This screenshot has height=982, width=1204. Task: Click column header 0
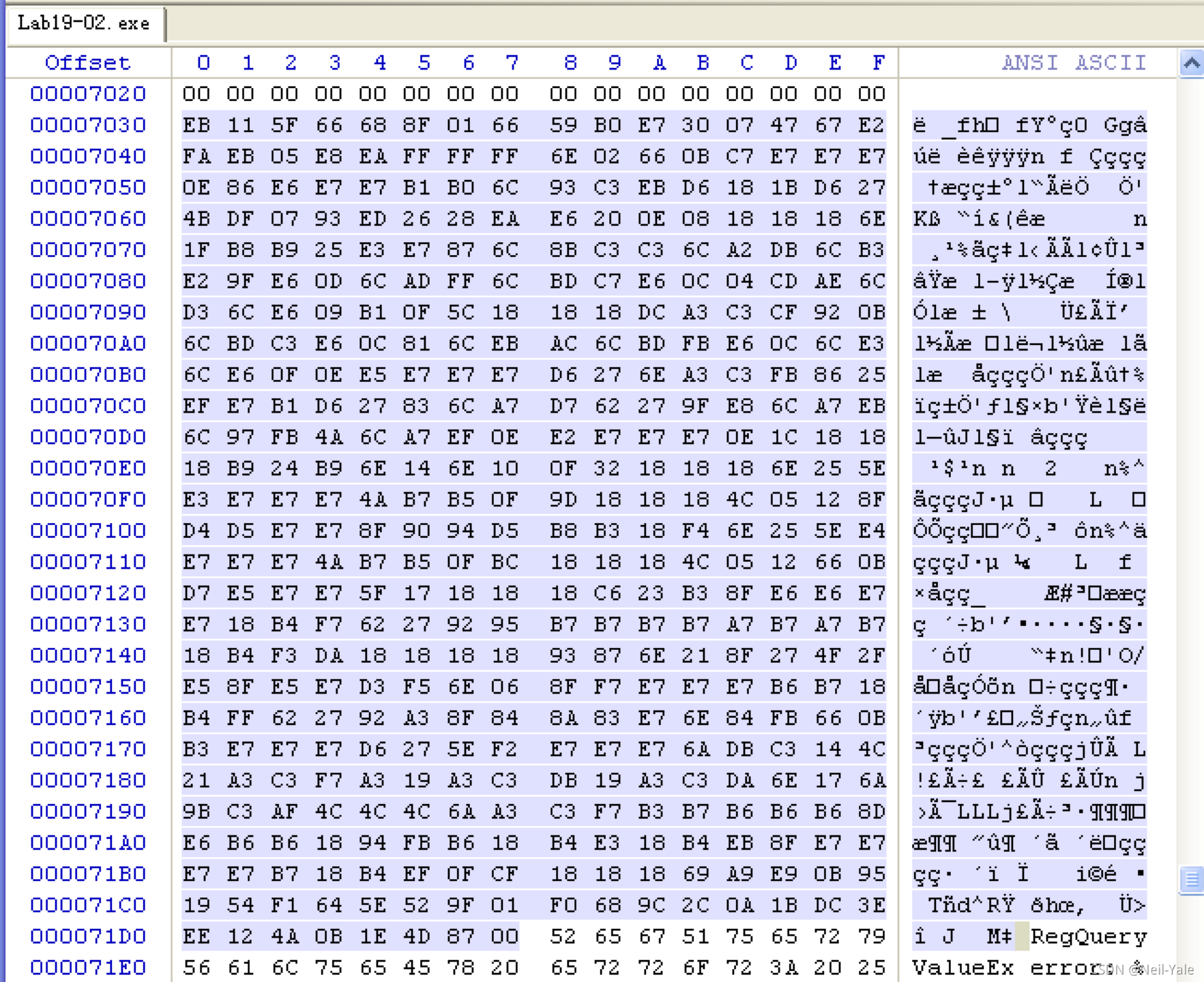click(203, 63)
